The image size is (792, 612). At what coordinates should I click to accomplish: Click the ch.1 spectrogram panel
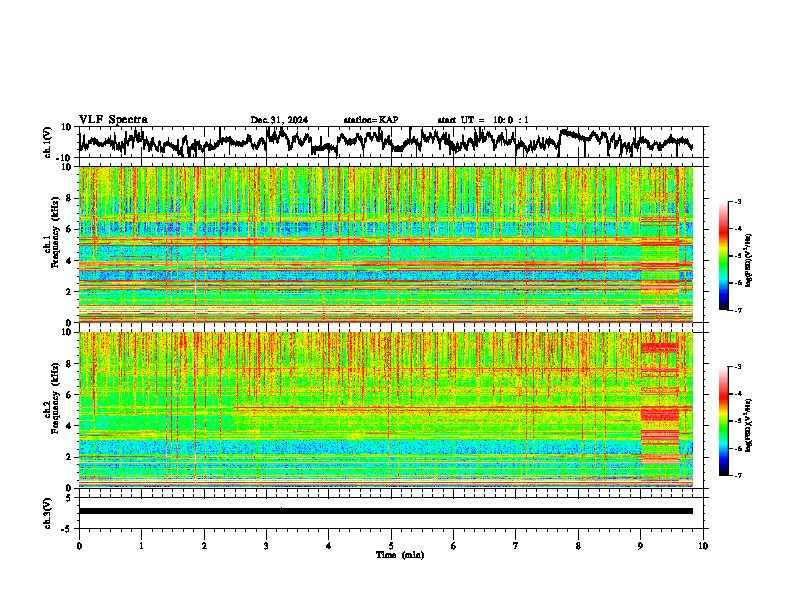coord(385,244)
